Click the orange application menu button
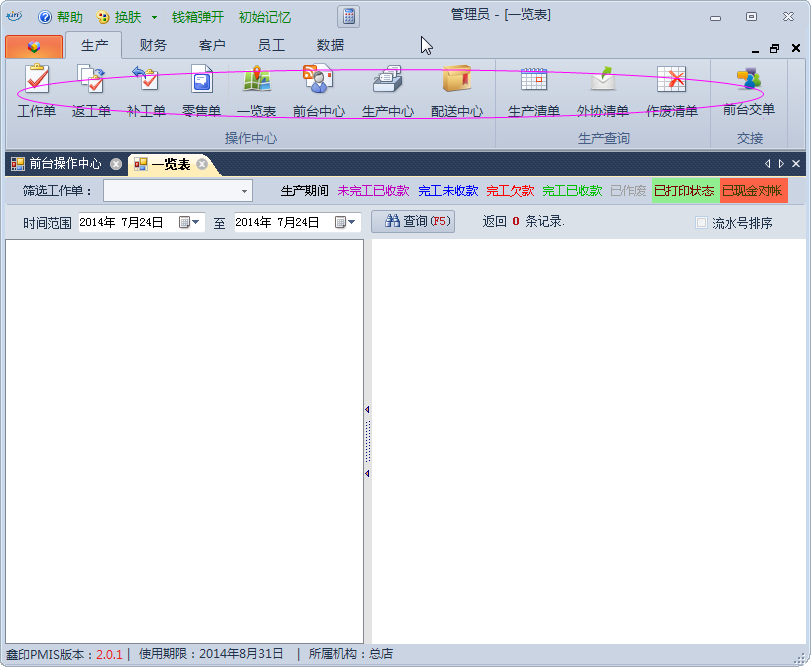Viewport: 811px width, 667px height. (34, 47)
